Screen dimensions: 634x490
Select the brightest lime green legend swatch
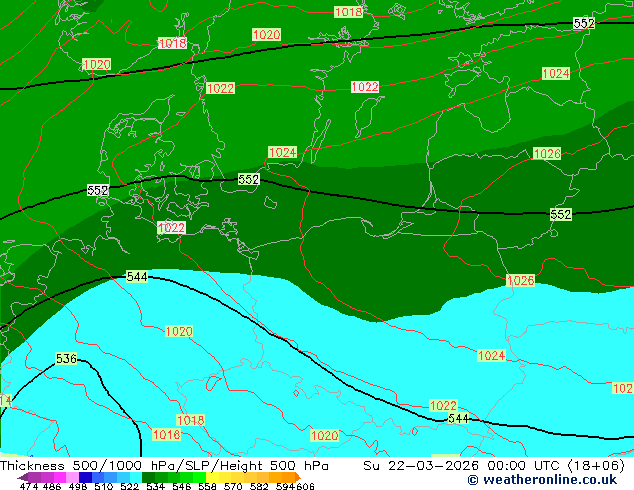199,477
